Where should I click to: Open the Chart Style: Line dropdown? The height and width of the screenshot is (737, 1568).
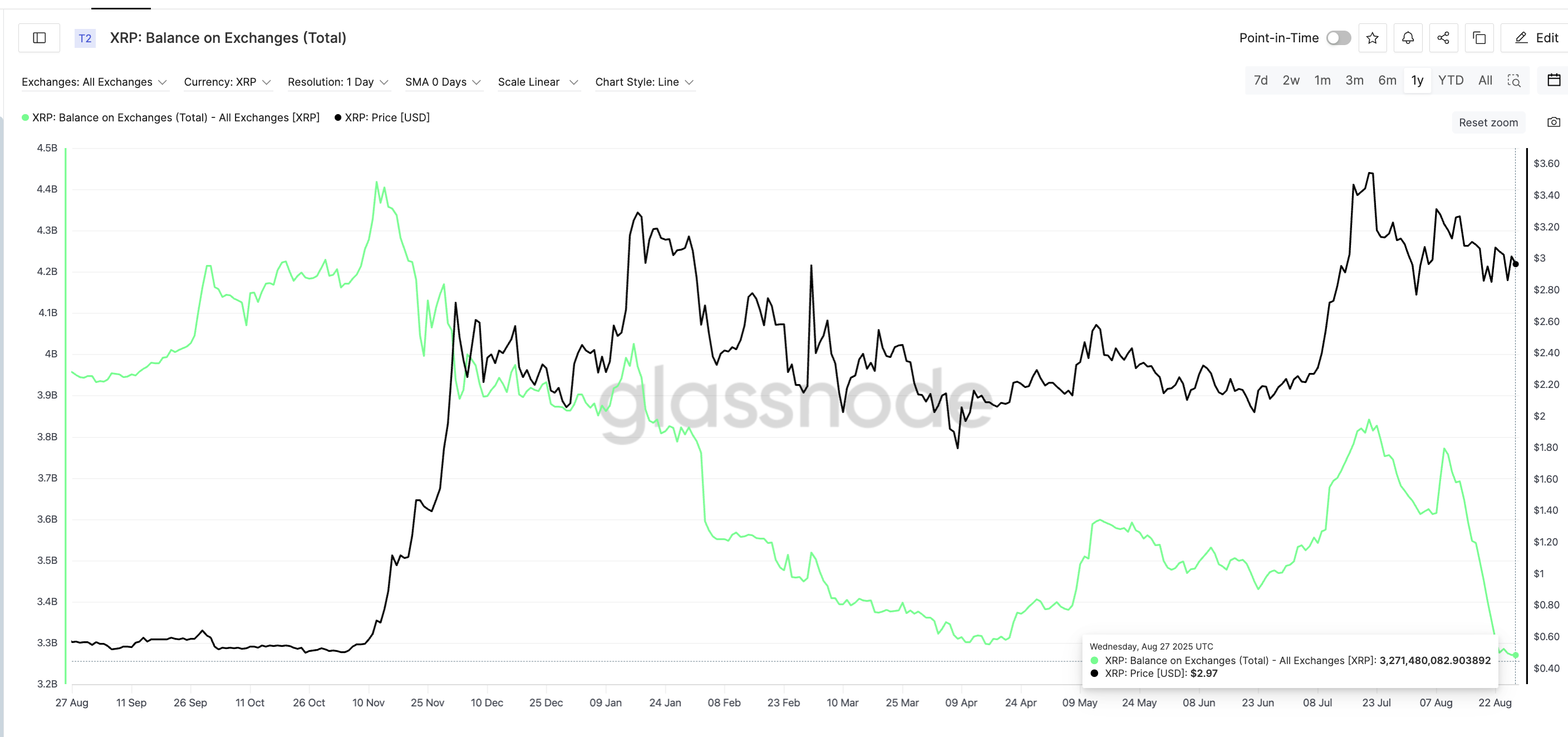coord(644,82)
